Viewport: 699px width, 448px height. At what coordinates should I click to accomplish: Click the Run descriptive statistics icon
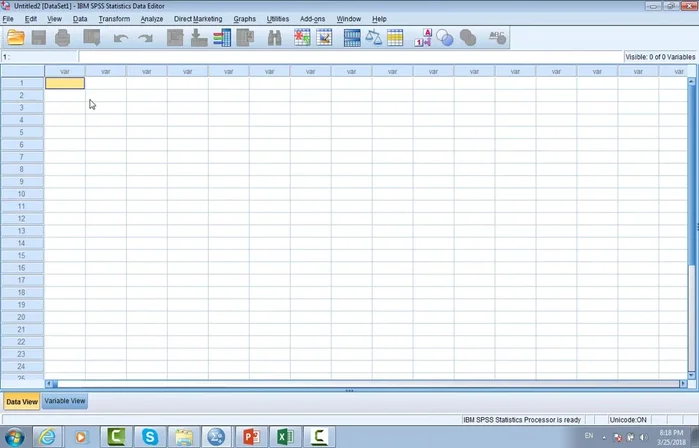point(246,37)
